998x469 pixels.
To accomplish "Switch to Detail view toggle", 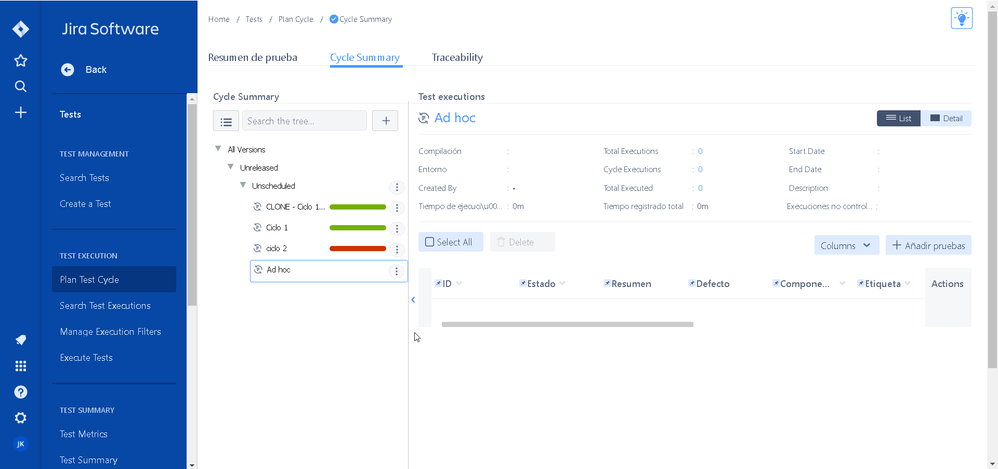I will coord(946,118).
